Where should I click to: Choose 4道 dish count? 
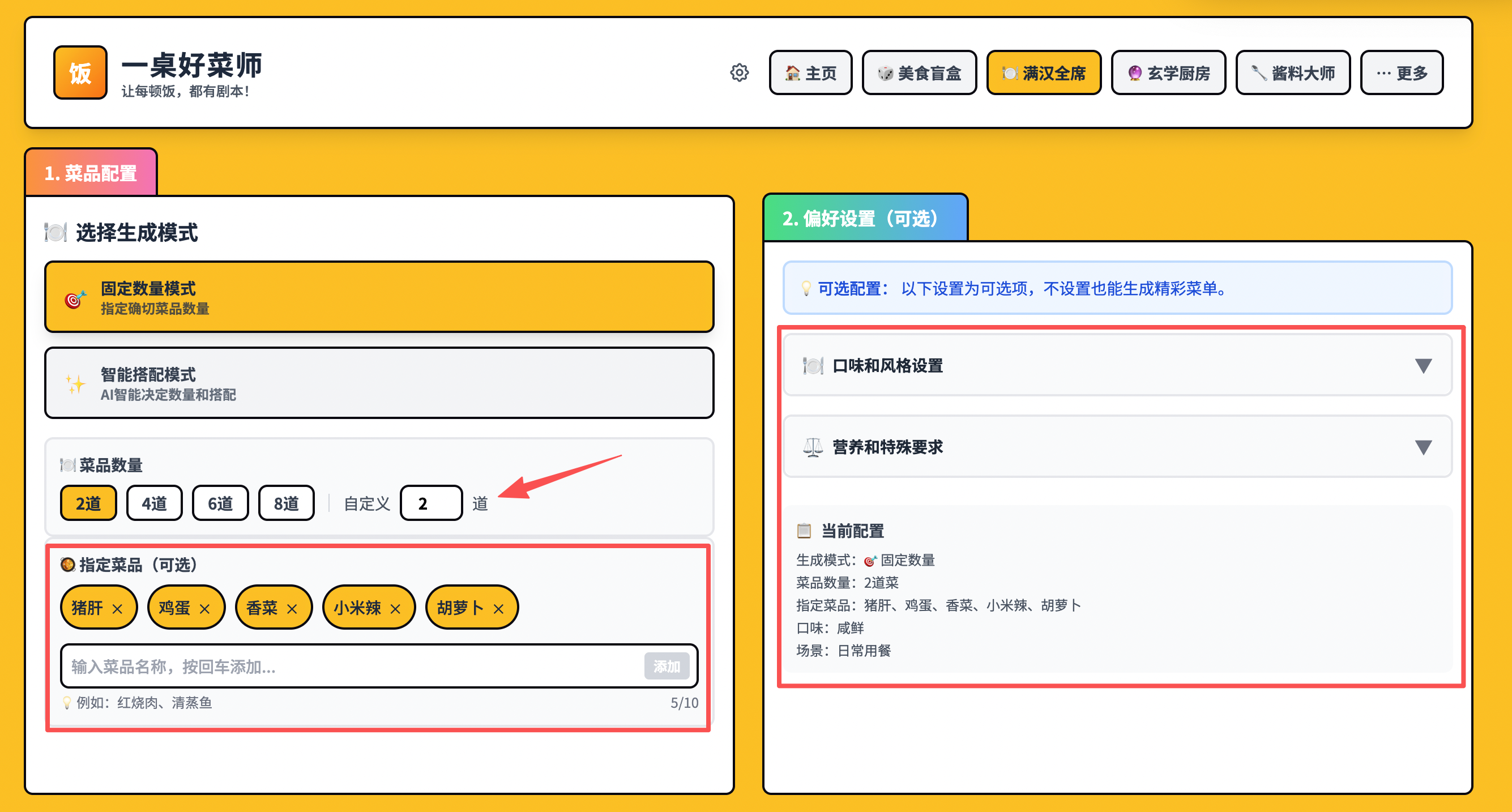pyautogui.click(x=155, y=503)
